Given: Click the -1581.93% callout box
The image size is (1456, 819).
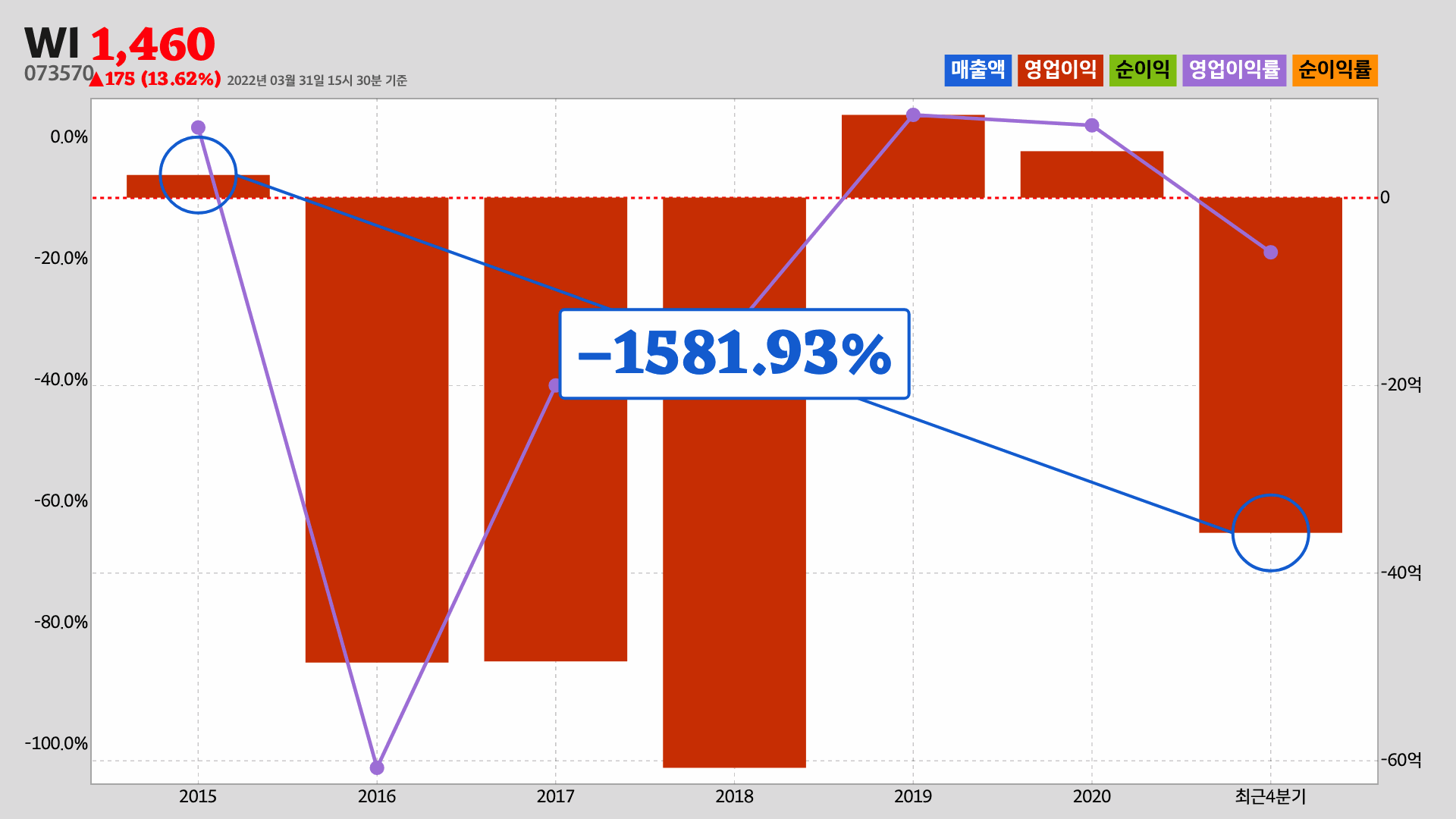Looking at the screenshot, I should pos(734,353).
